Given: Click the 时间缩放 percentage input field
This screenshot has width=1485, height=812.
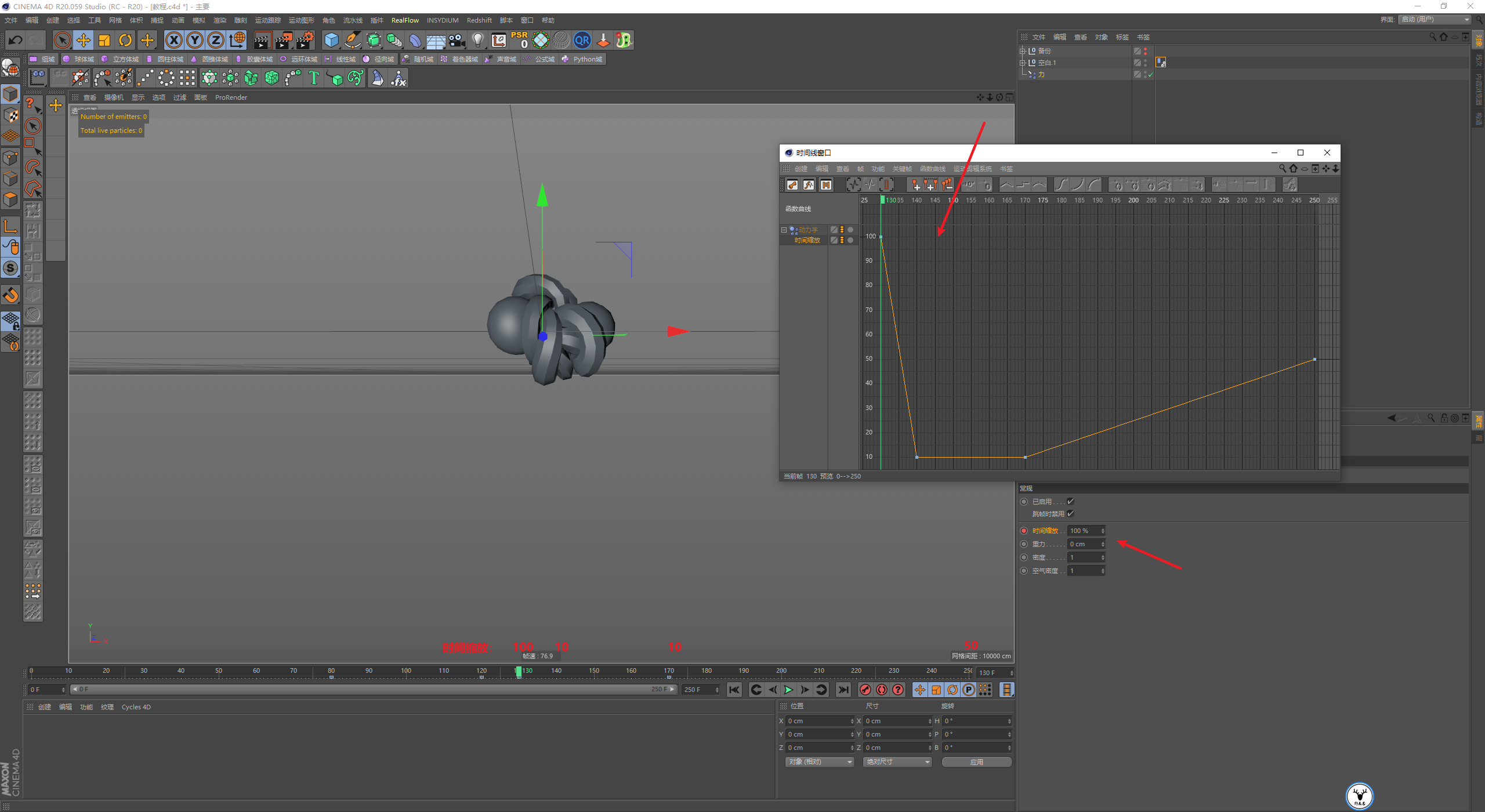Looking at the screenshot, I should click(x=1082, y=531).
